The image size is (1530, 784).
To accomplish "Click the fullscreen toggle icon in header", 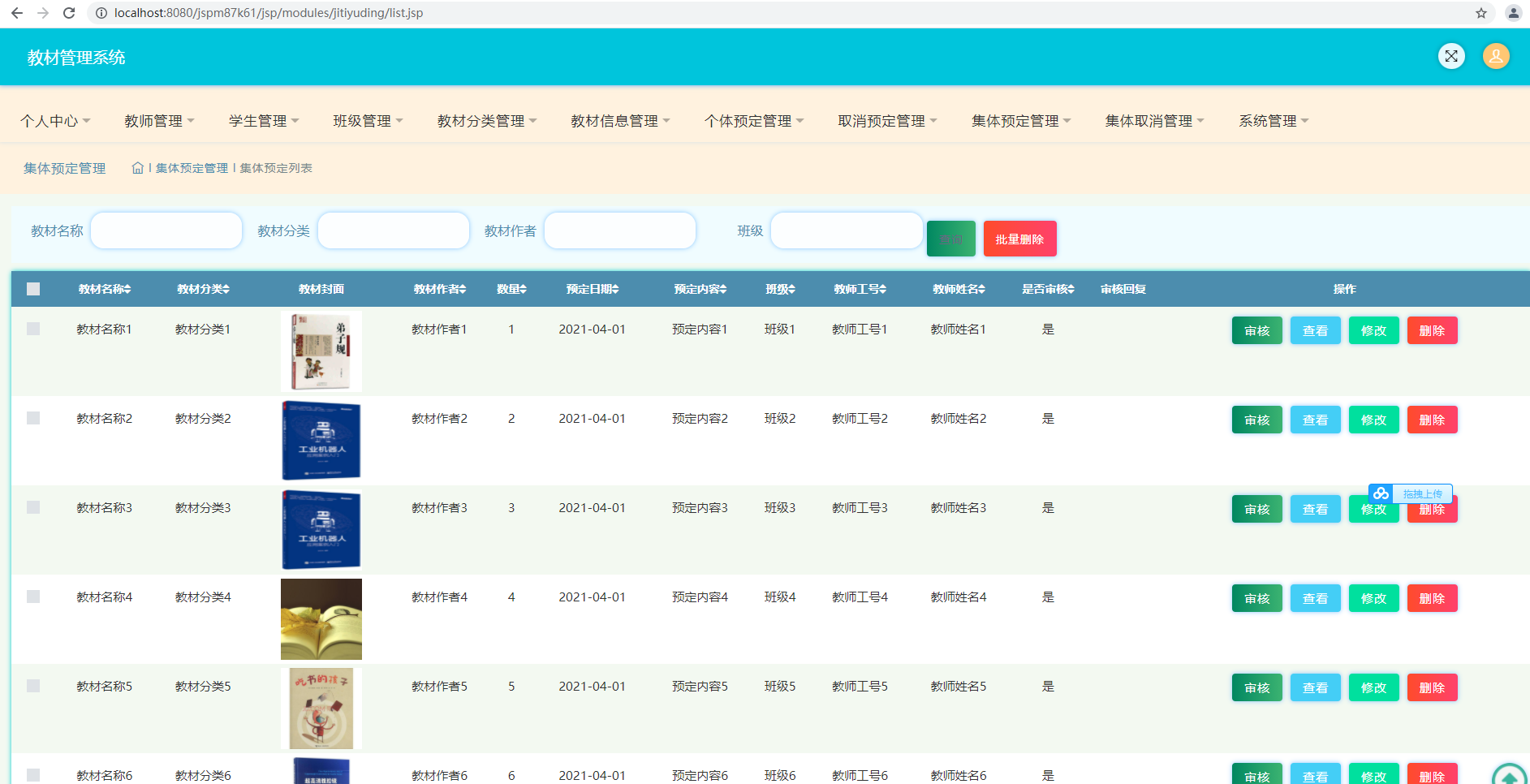I will [x=1451, y=56].
